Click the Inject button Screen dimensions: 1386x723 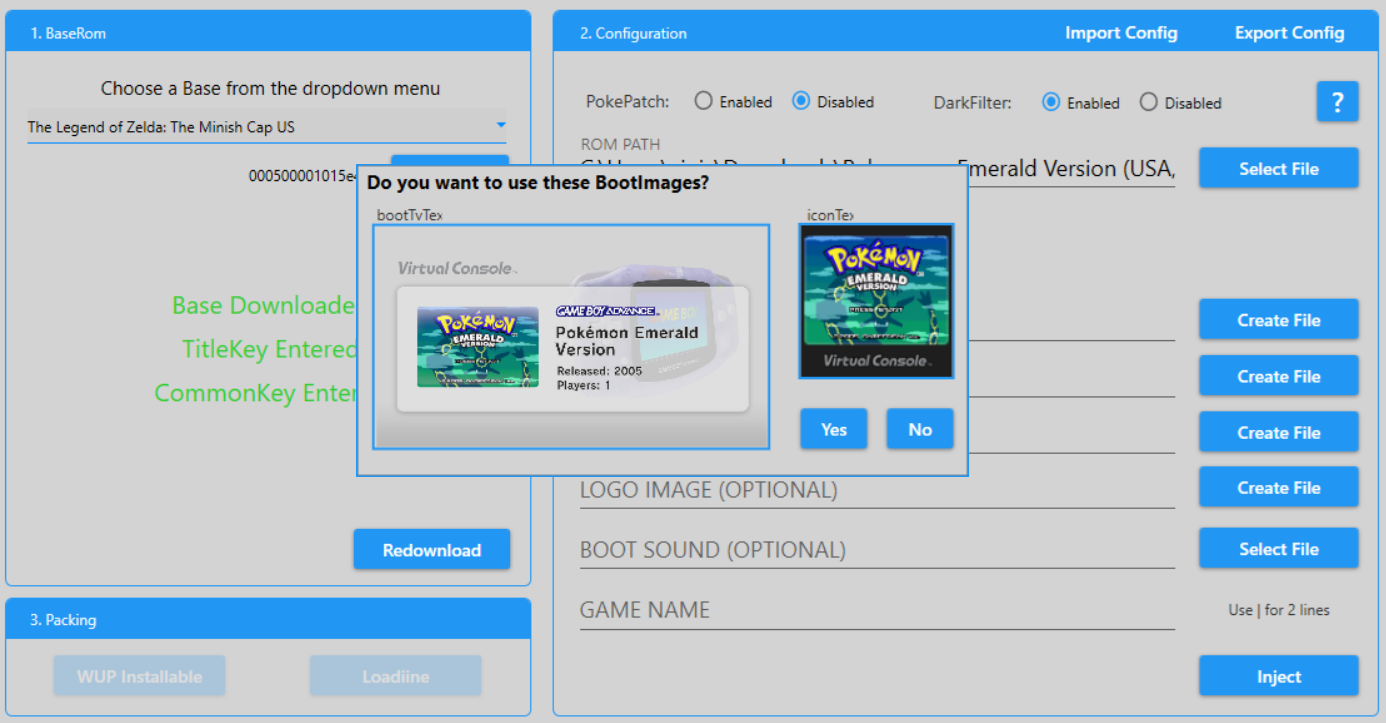point(1278,677)
